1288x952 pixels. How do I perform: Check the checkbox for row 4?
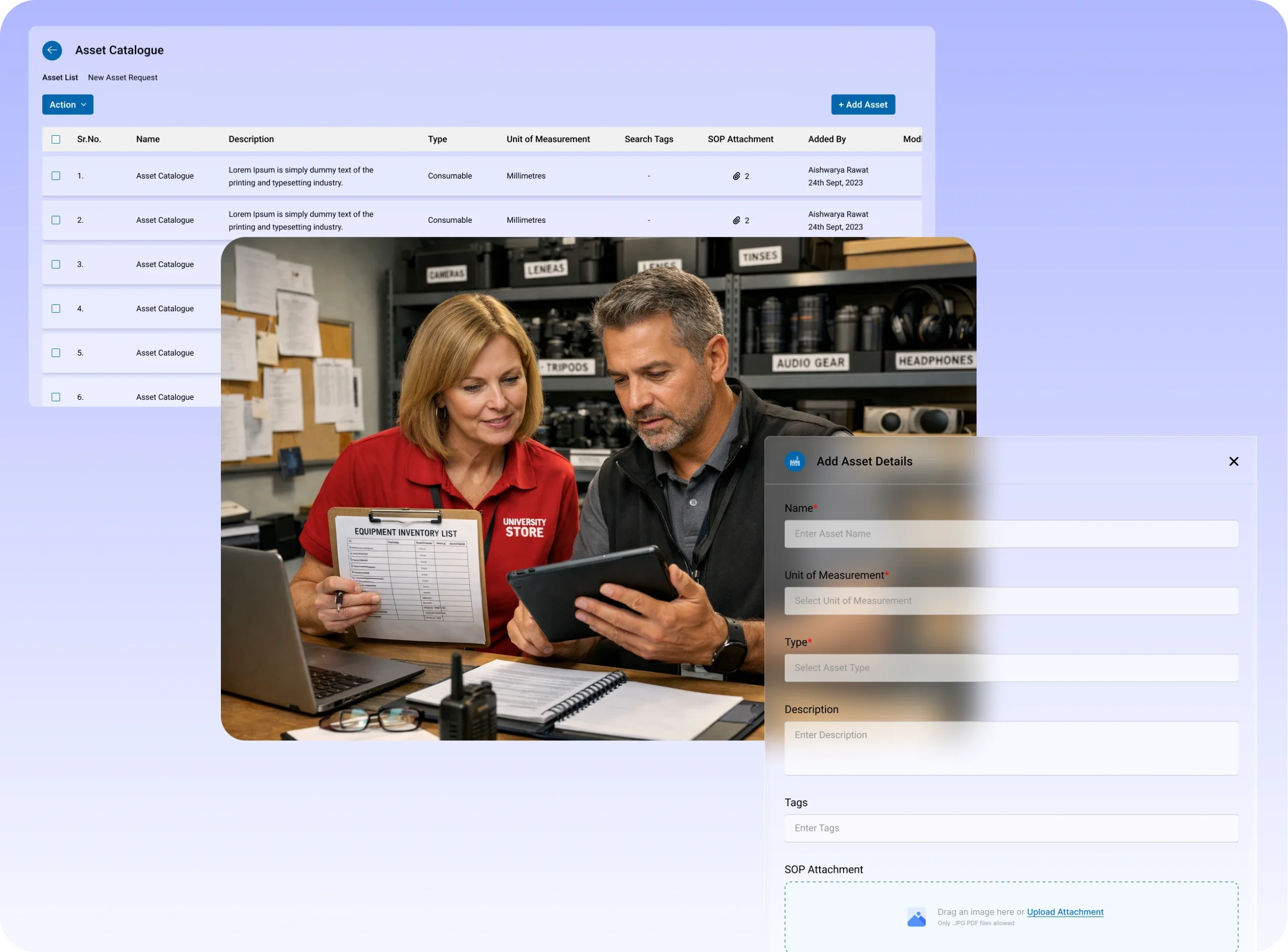tap(56, 309)
